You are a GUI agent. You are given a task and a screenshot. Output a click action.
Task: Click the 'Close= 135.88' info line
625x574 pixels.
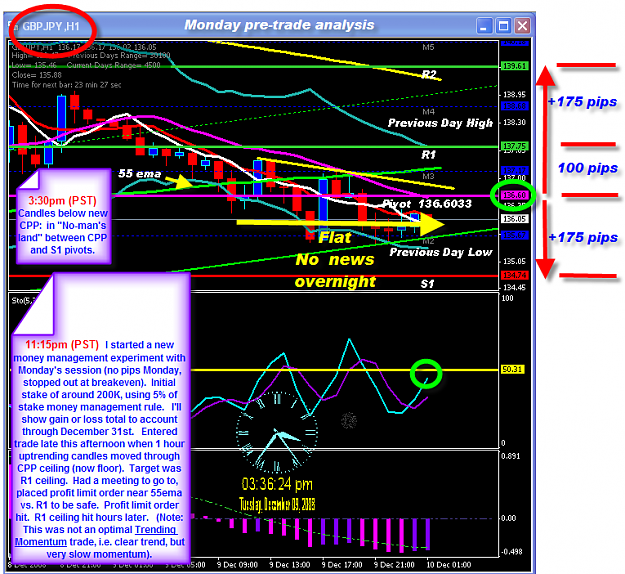tap(37, 75)
